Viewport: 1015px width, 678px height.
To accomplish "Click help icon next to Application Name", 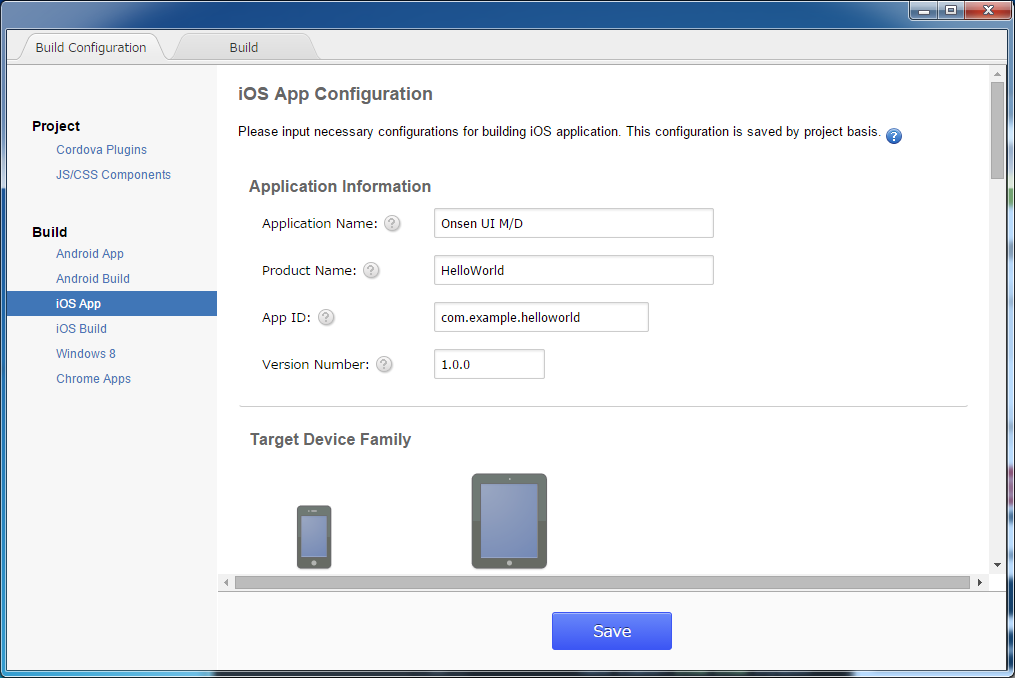I will coord(392,223).
